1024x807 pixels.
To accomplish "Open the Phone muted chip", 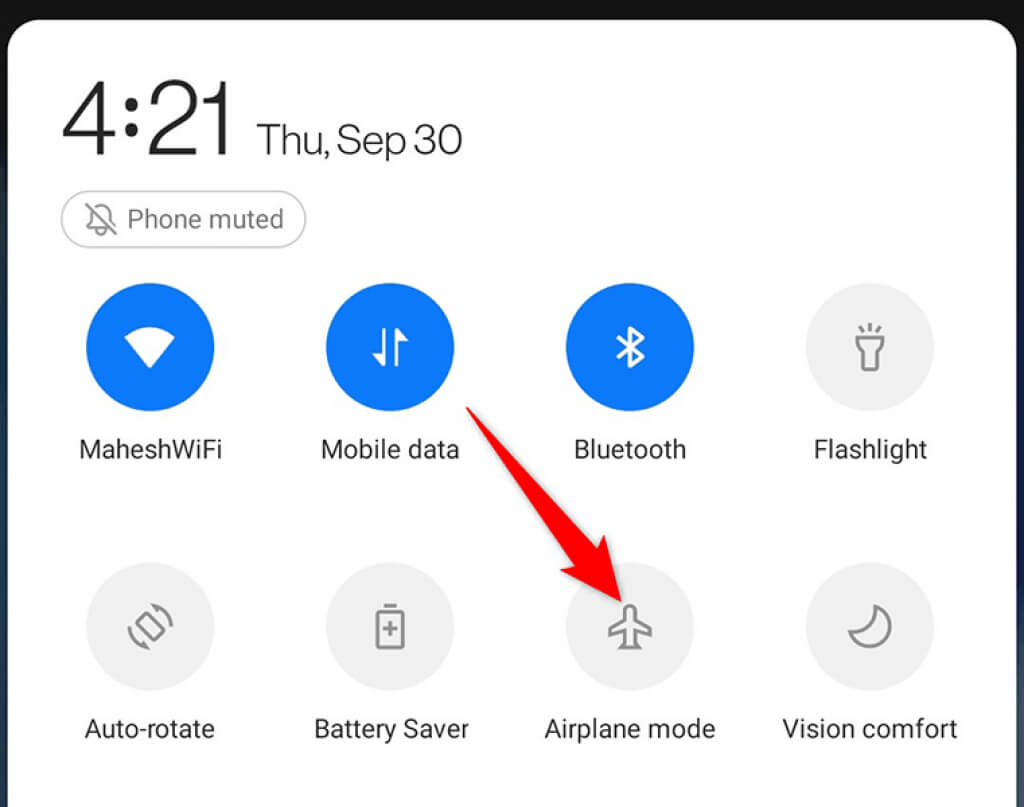I will click(183, 219).
